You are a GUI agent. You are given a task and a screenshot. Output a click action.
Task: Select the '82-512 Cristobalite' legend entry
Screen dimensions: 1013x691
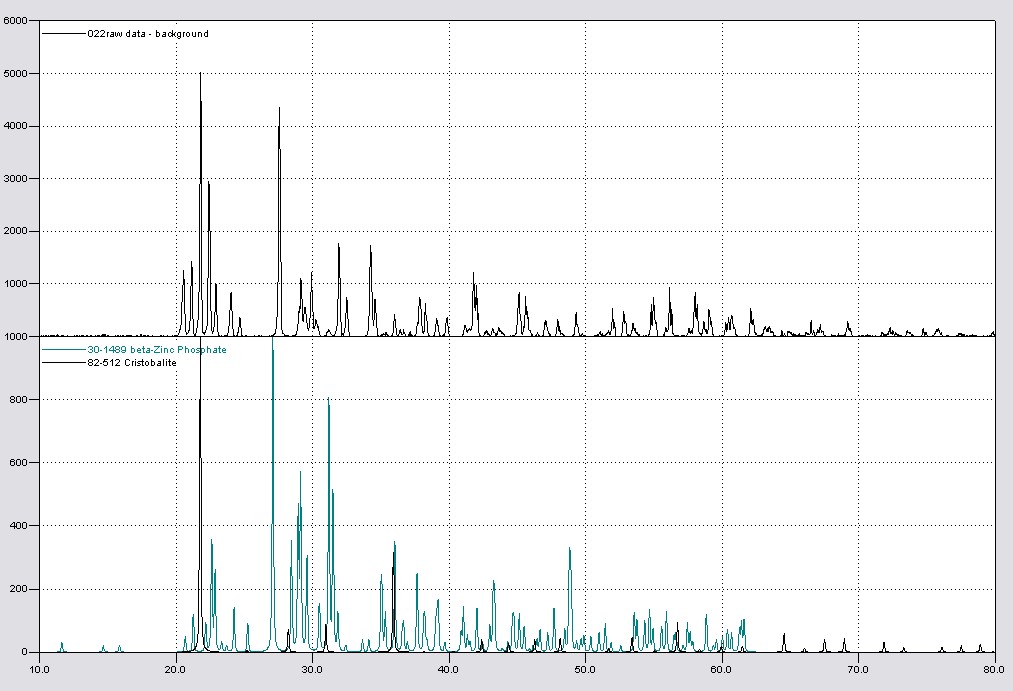coord(132,362)
